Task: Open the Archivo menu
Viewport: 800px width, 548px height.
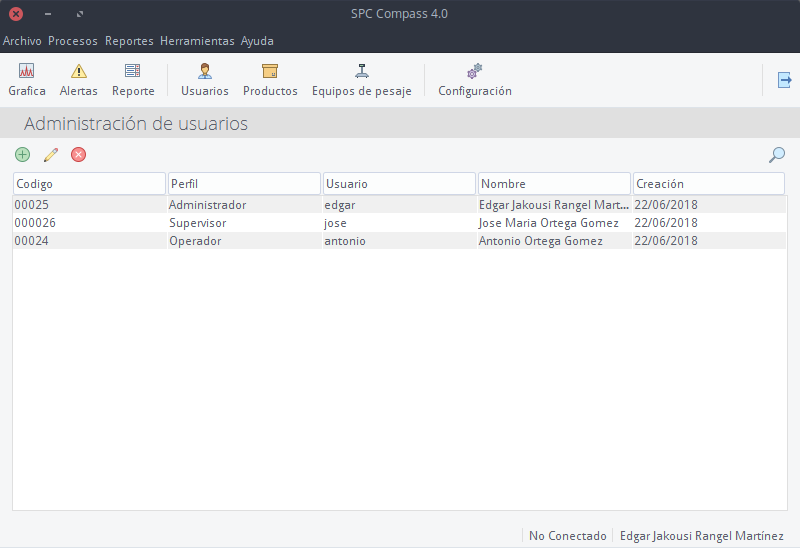Action: pos(22,41)
